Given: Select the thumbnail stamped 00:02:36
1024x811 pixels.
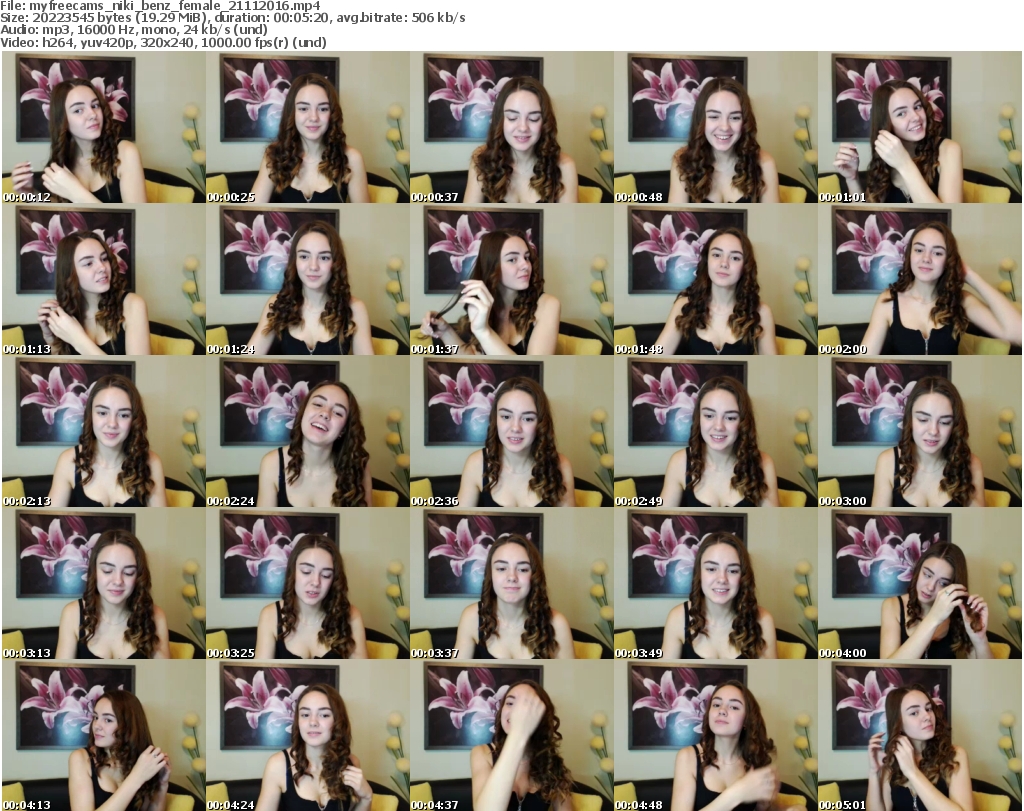Looking at the screenshot, I should click(512, 432).
